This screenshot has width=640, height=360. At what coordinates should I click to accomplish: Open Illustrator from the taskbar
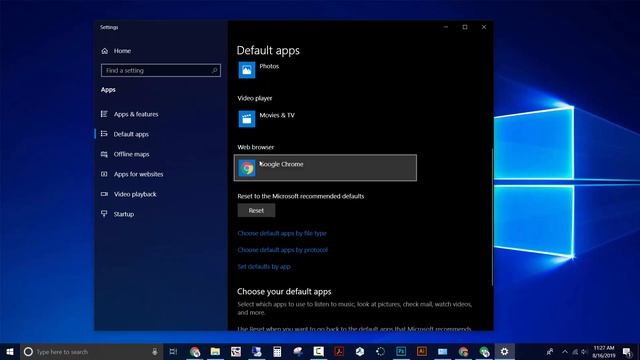point(422,351)
